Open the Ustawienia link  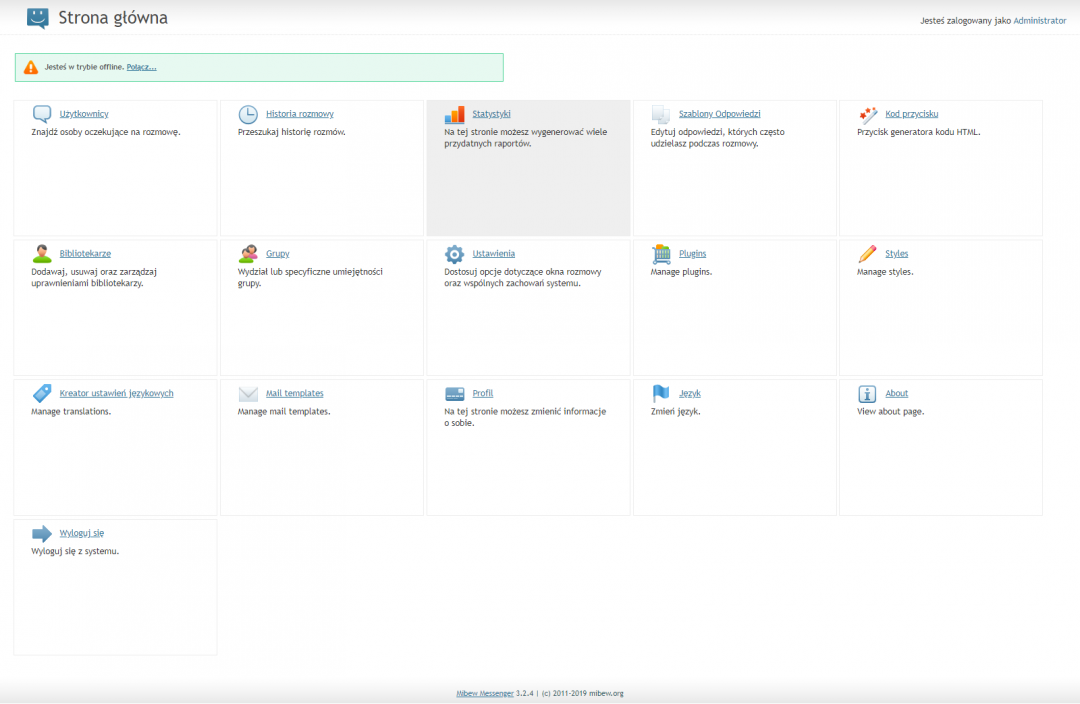[493, 253]
